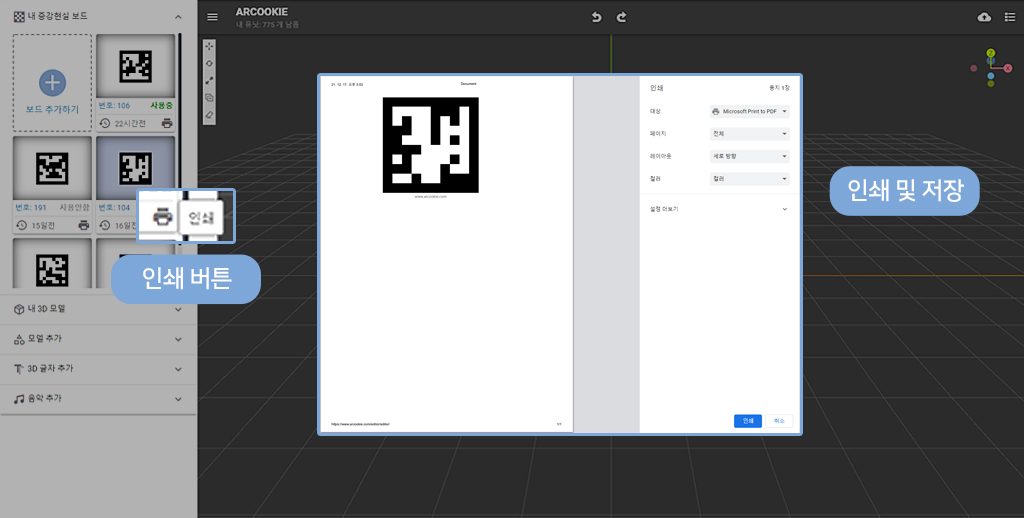
Task: Open the 대상 Microsoft Print to PDF dropdown
Action: point(750,112)
